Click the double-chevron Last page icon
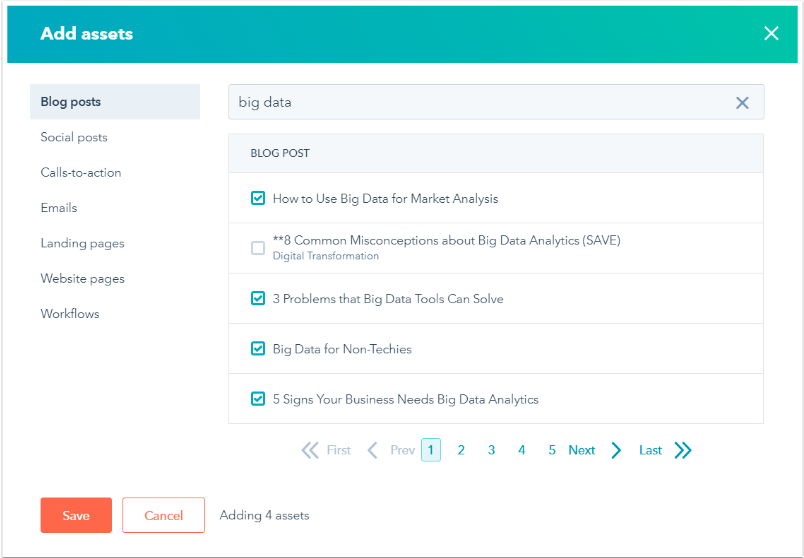The width and height of the screenshot is (804, 558). click(x=683, y=450)
